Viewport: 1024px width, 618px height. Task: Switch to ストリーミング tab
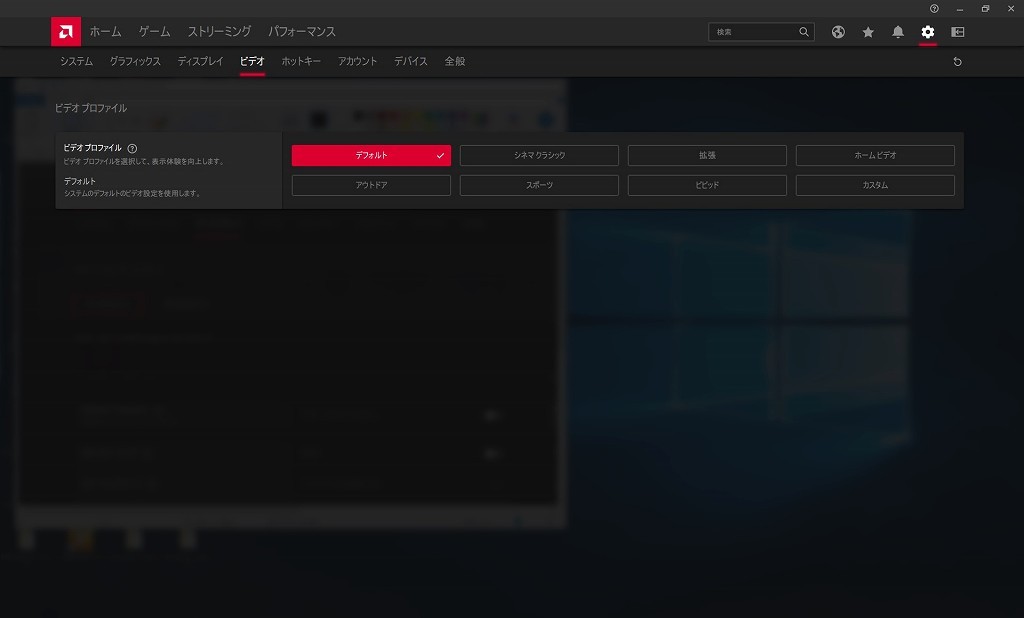pos(219,31)
